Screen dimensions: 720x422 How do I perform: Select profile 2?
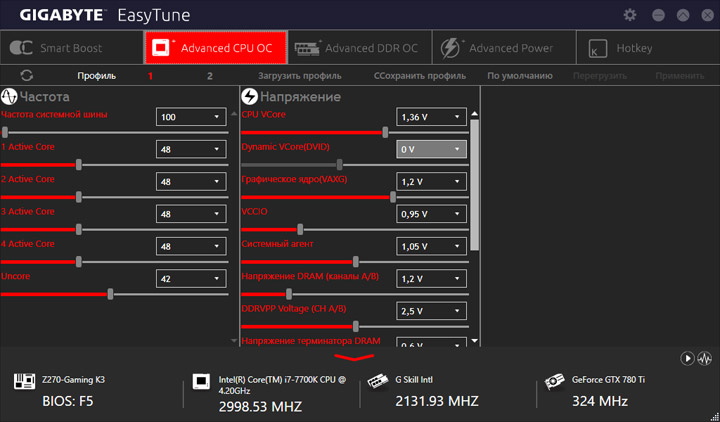point(210,76)
